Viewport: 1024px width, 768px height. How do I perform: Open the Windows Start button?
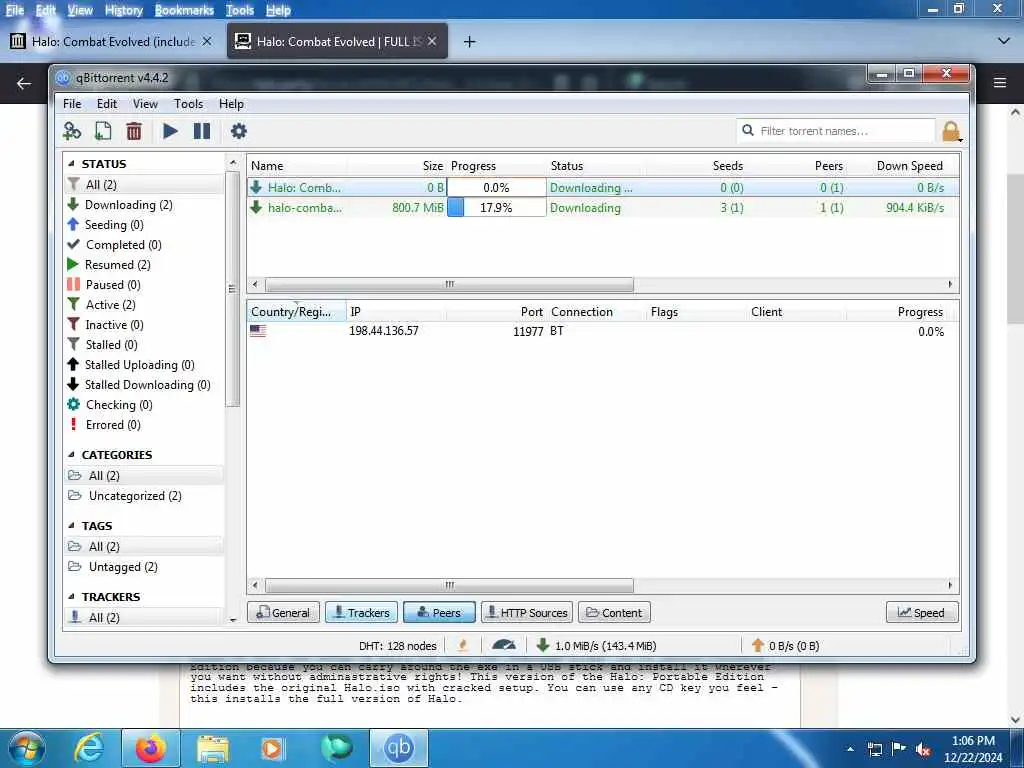[26, 748]
